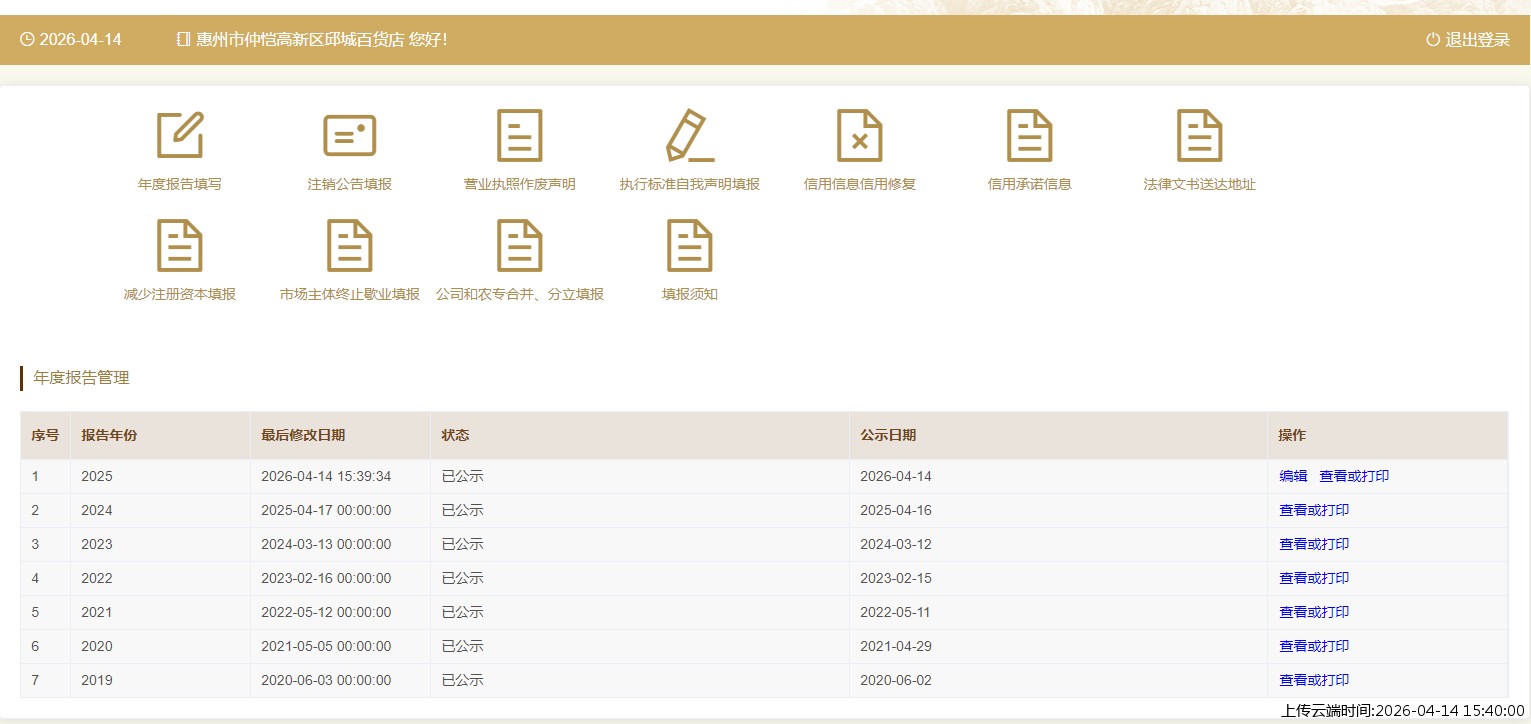Click 市场主体终止歇业填报 icon
The image size is (1531, 724).
pyautogui.click(x=350, y=245)
